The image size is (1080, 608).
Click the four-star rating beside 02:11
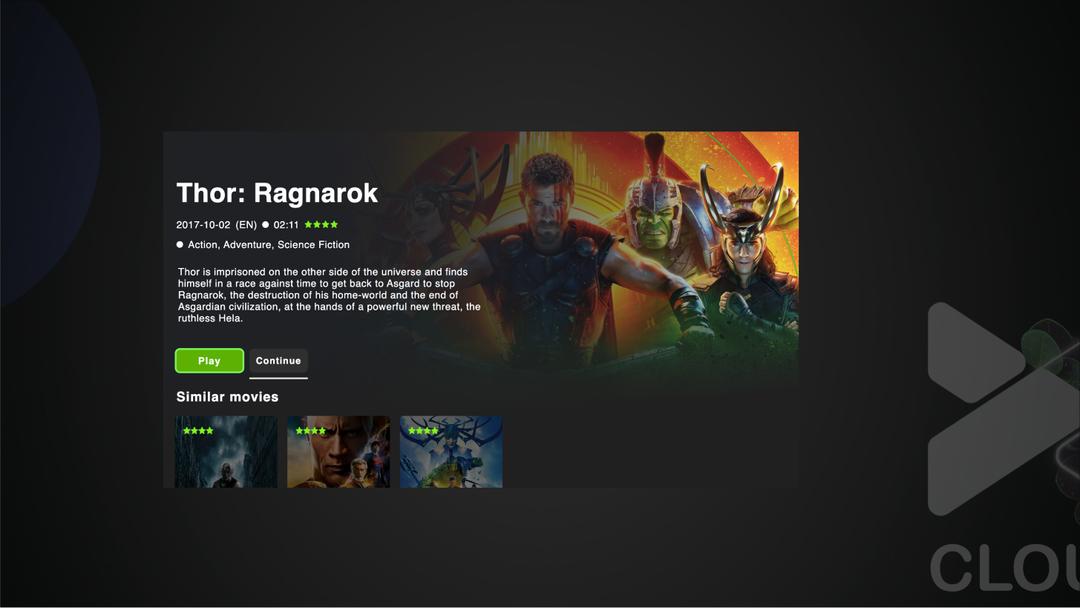[x=321, y=224]
